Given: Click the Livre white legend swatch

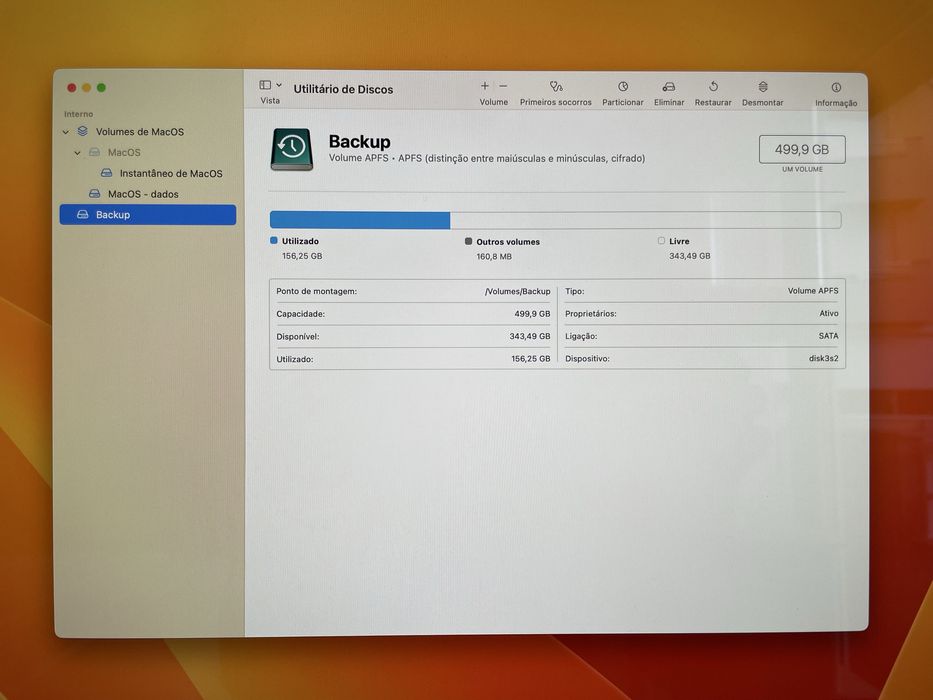Looking at the screenshot, I should [661, 240].
